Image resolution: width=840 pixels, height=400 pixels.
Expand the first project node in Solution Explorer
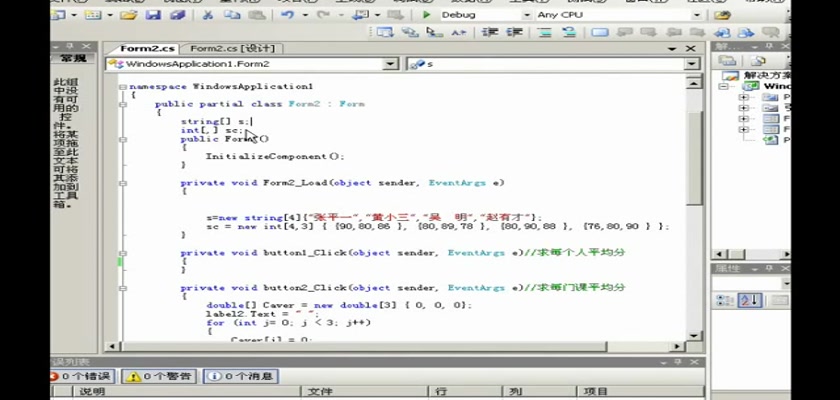pos(744,97)
